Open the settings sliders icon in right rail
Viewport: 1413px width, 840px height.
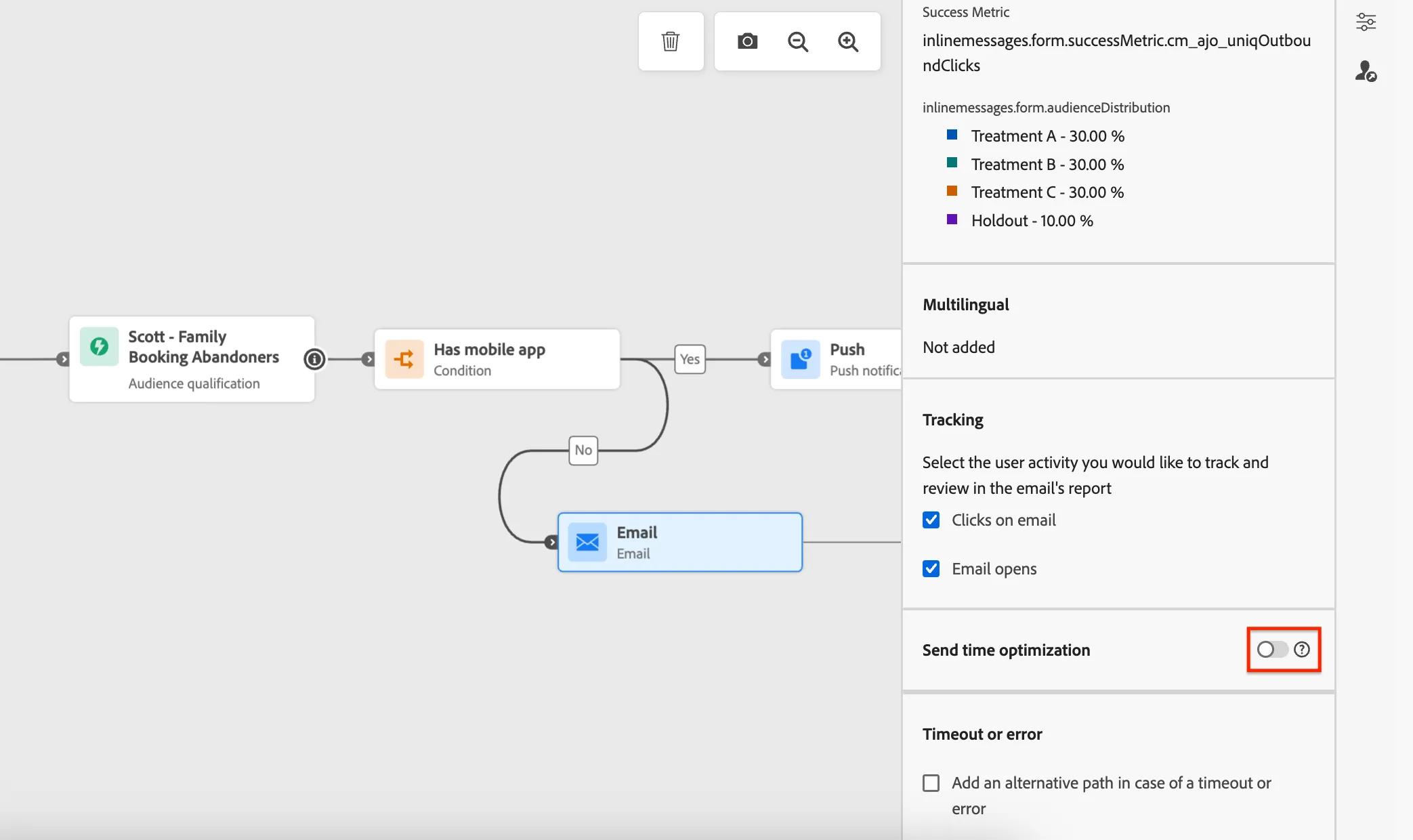(1366, 22)
